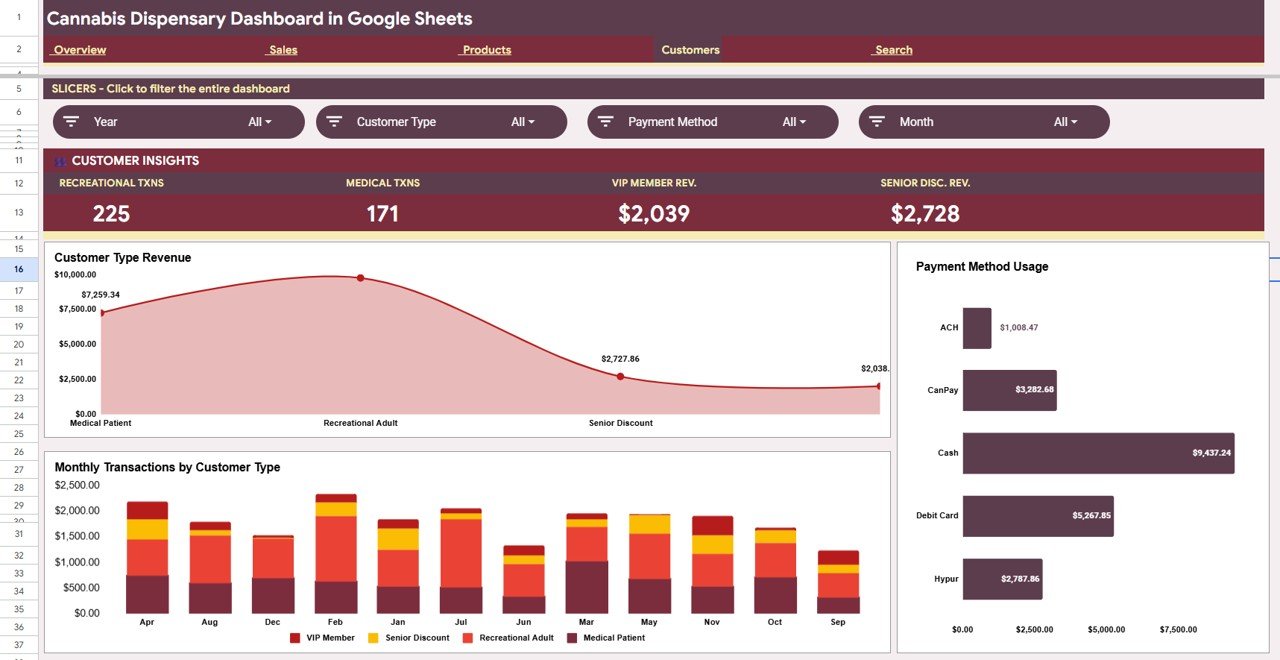The image size is (1280, 660).
Task: Select the Customers tab
Action: tap(690, 50)
